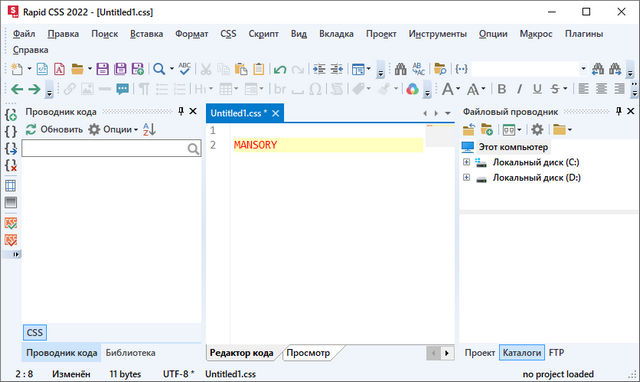Click the green back navigation arrow
This screenshot has width=640, height=382.
tap(17, 89)
